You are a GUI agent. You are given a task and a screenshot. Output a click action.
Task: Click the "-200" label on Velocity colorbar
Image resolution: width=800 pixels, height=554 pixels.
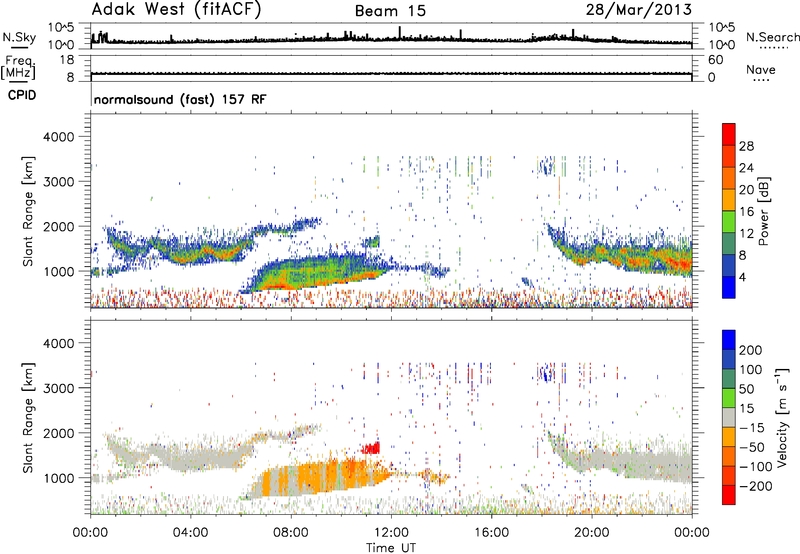tap(755, 486)
